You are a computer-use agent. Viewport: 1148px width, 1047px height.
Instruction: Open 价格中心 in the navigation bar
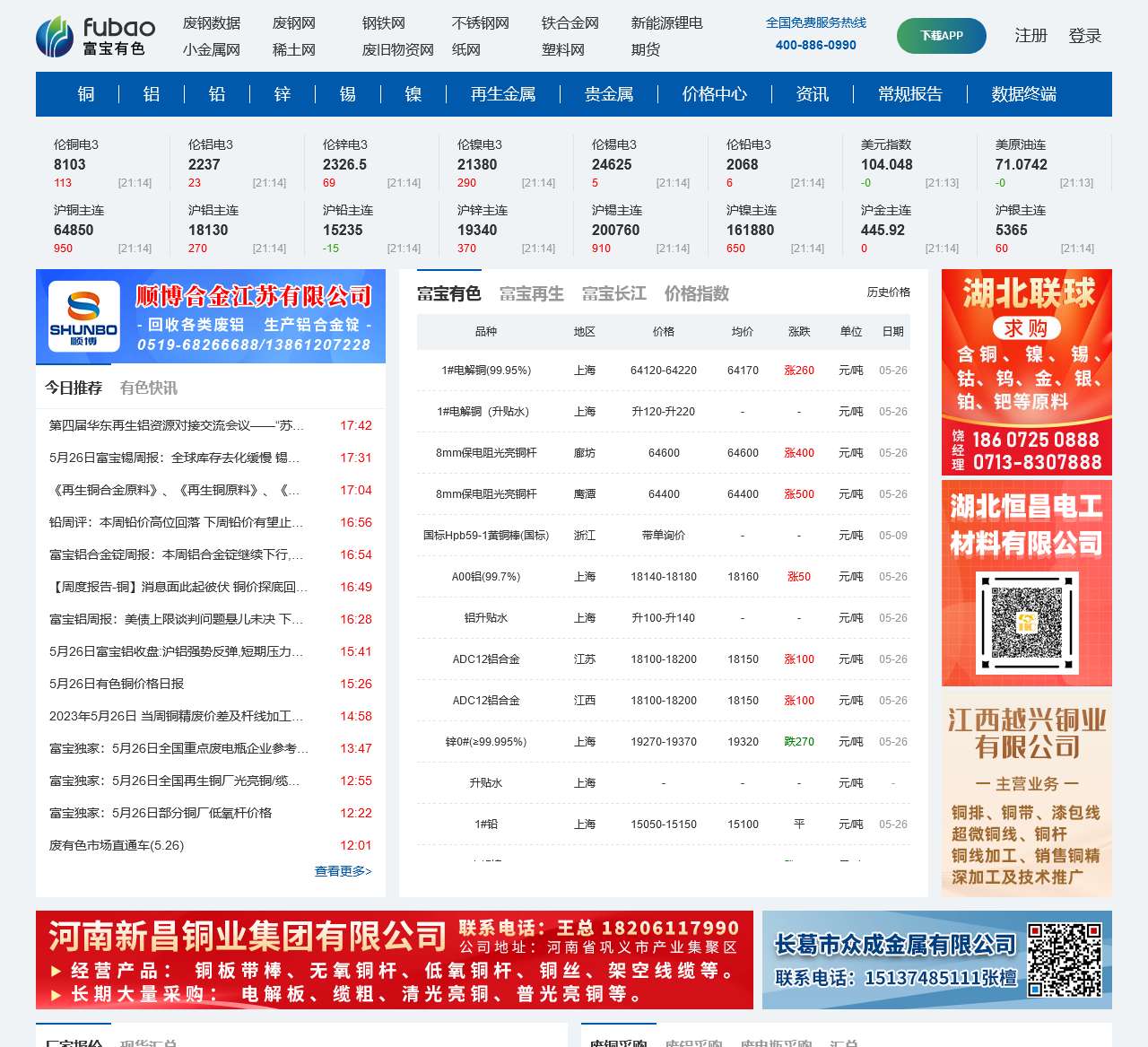coord(715,94)
